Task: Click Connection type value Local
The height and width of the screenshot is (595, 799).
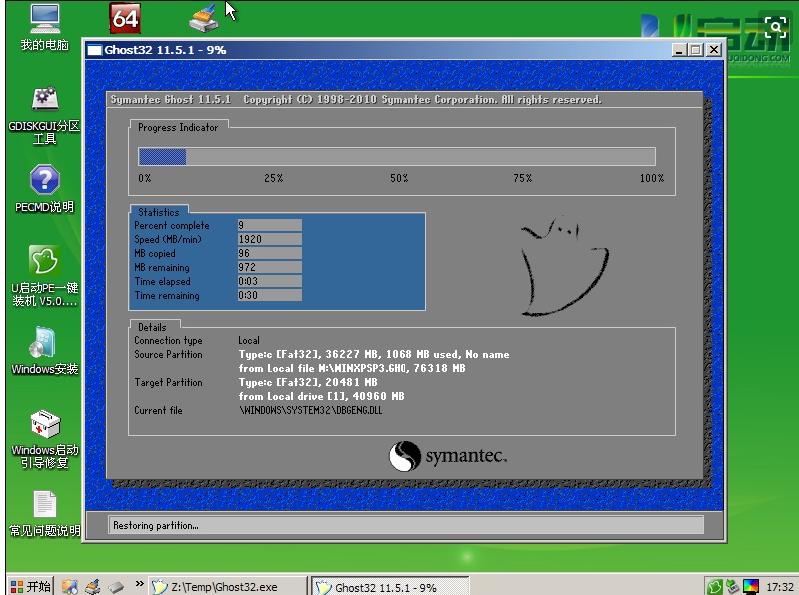Action: (x=249, y=340)
